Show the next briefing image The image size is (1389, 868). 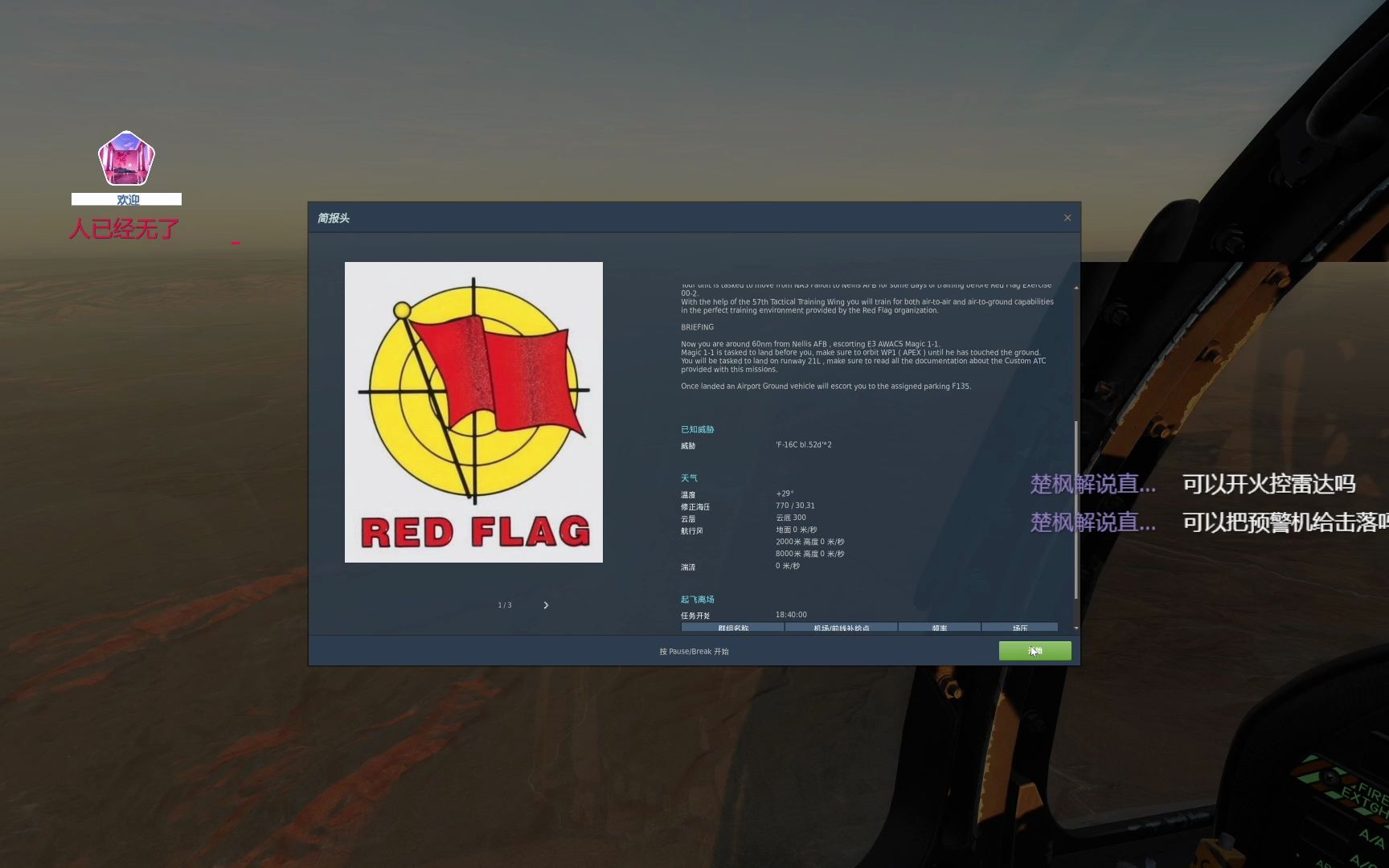[546, 605]
